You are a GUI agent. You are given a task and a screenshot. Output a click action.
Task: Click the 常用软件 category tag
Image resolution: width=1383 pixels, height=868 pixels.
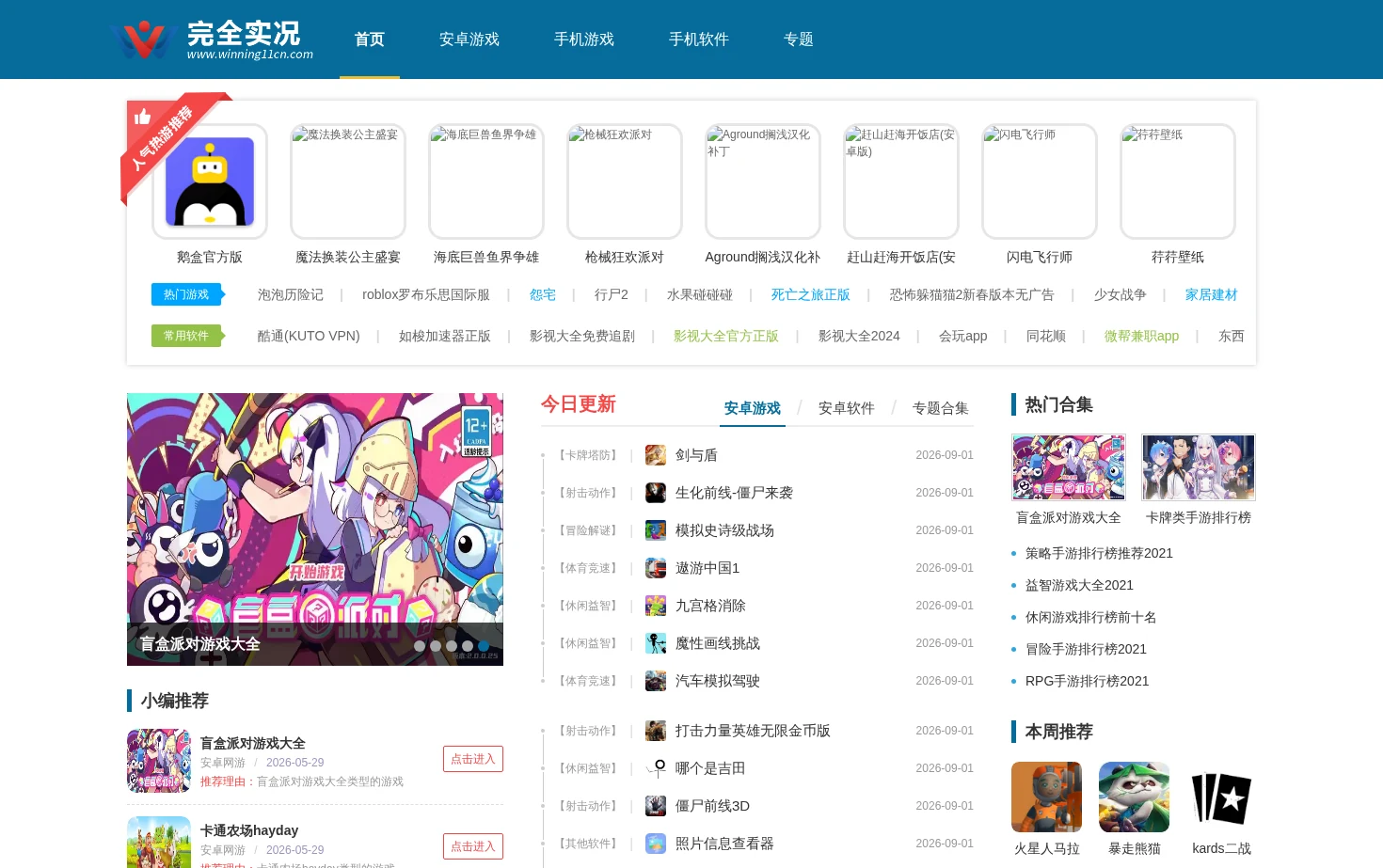tap(187, 336)
